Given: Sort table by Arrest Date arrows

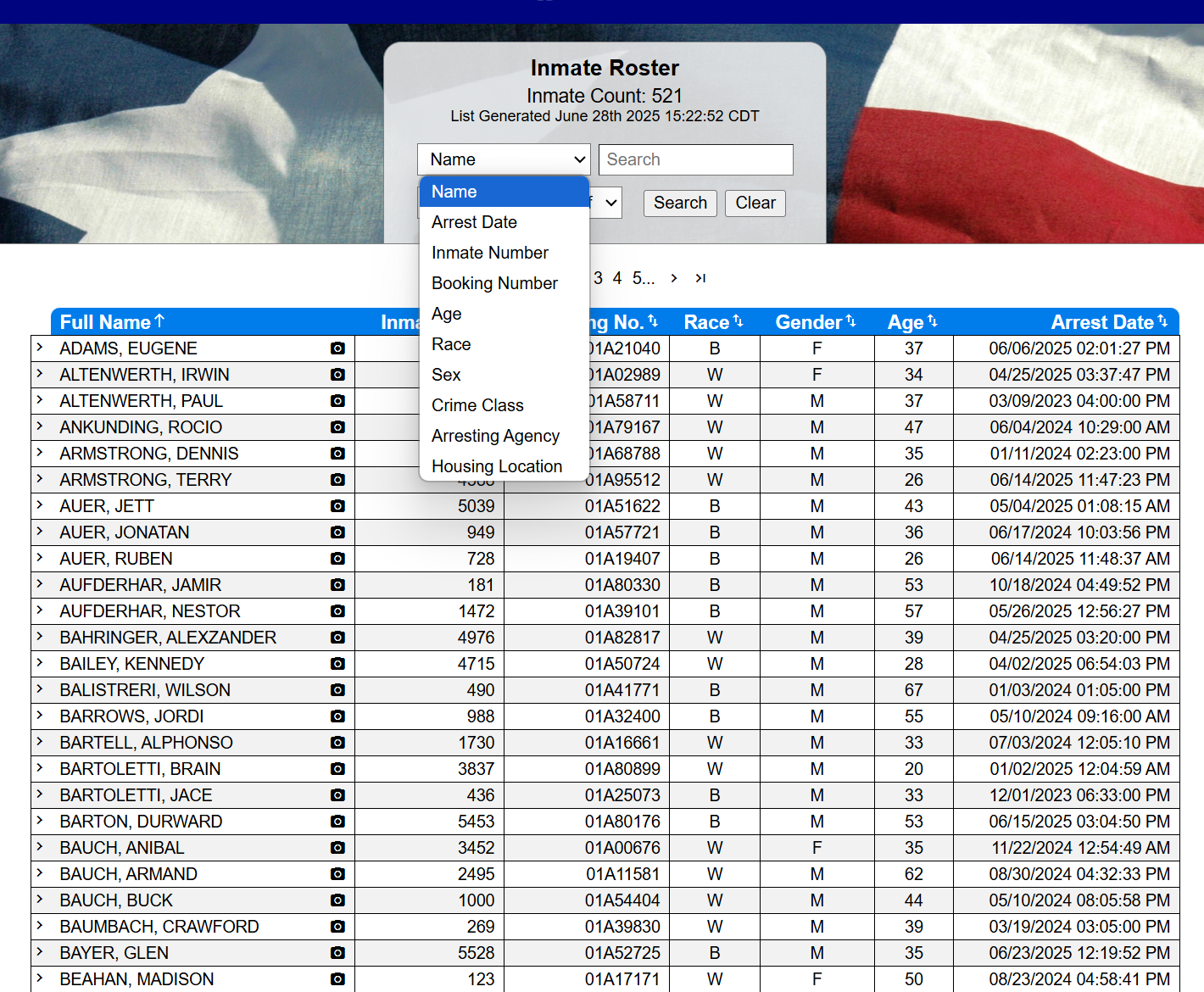Looking at the screenshot, I should [1162, 321].
